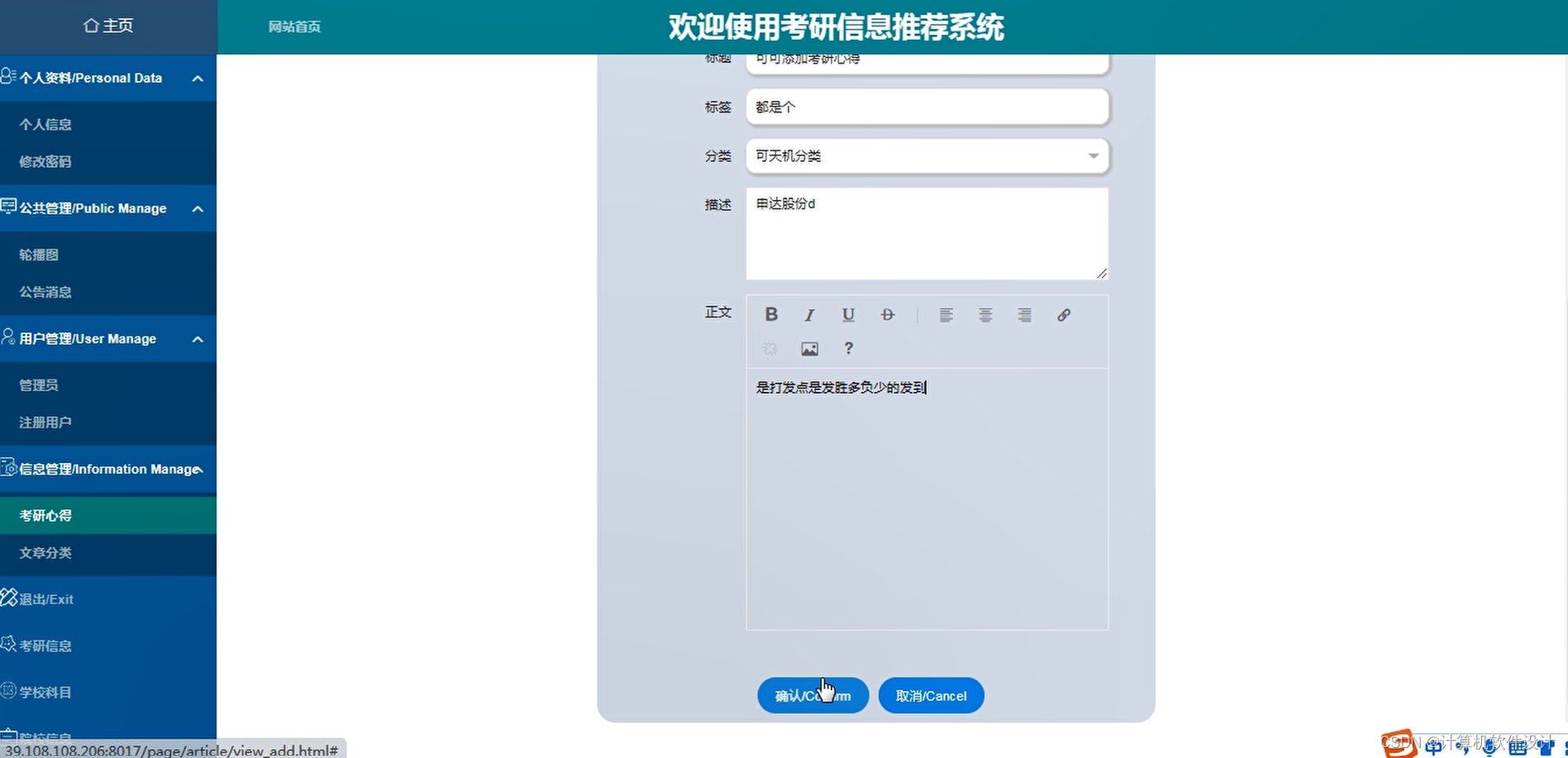The height and width of the screenshot is (758, 1568).
Task: Toggle bold formatting in editor toolbar
Action: (x=771, y=314)
